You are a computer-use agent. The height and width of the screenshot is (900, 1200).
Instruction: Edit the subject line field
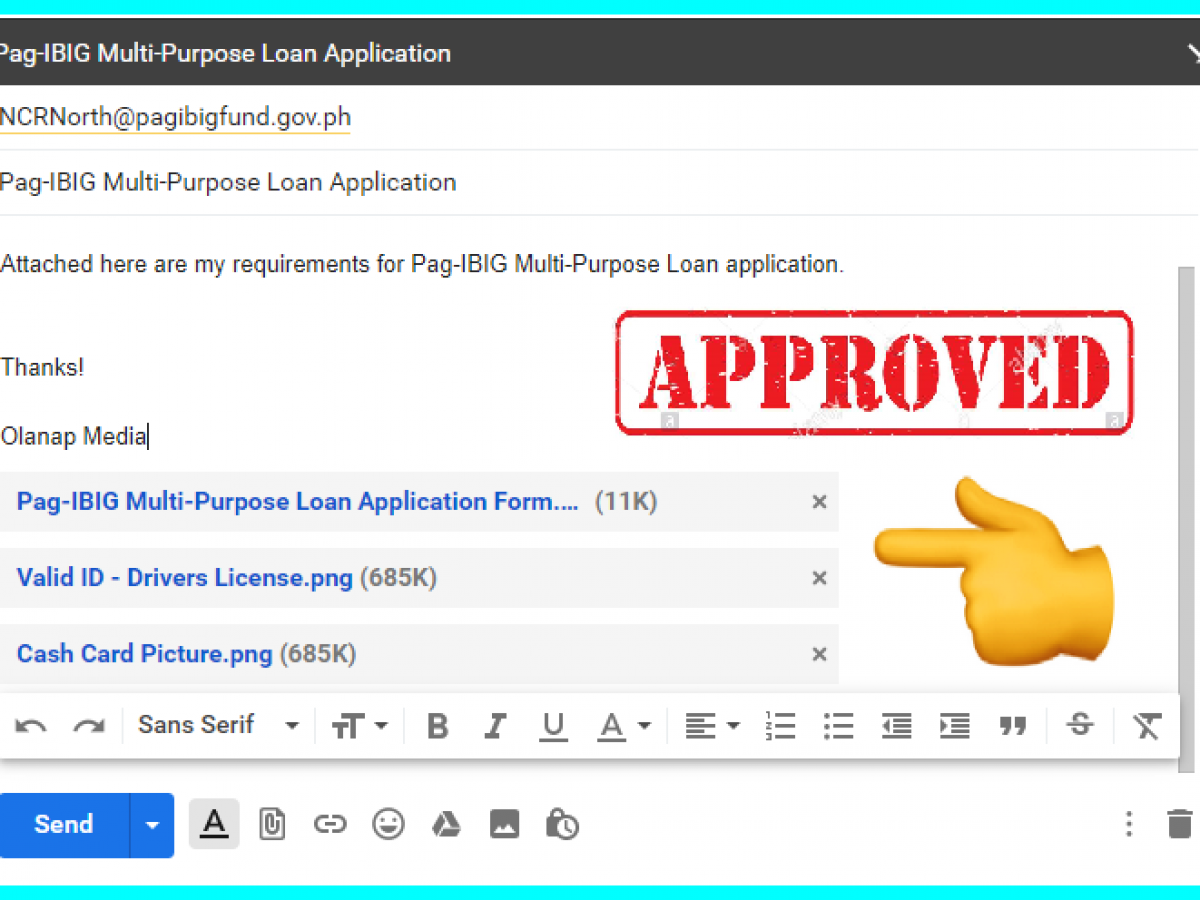pos(598,182)
